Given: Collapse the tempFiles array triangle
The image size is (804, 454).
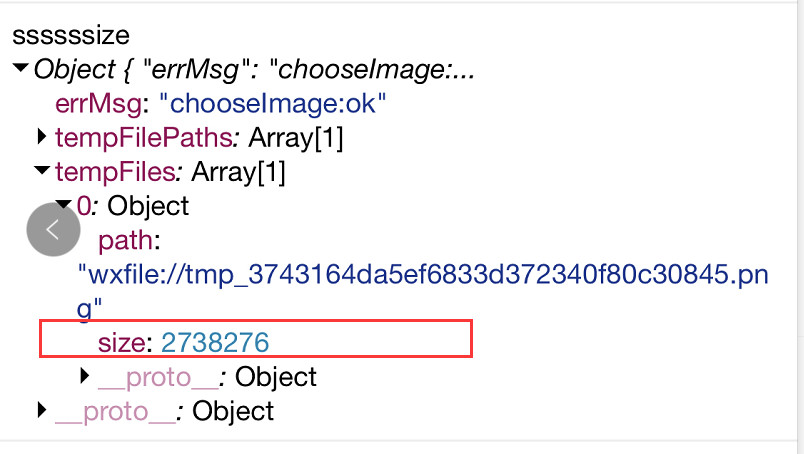Looking at the screenshot, I should tap(42, 170).
